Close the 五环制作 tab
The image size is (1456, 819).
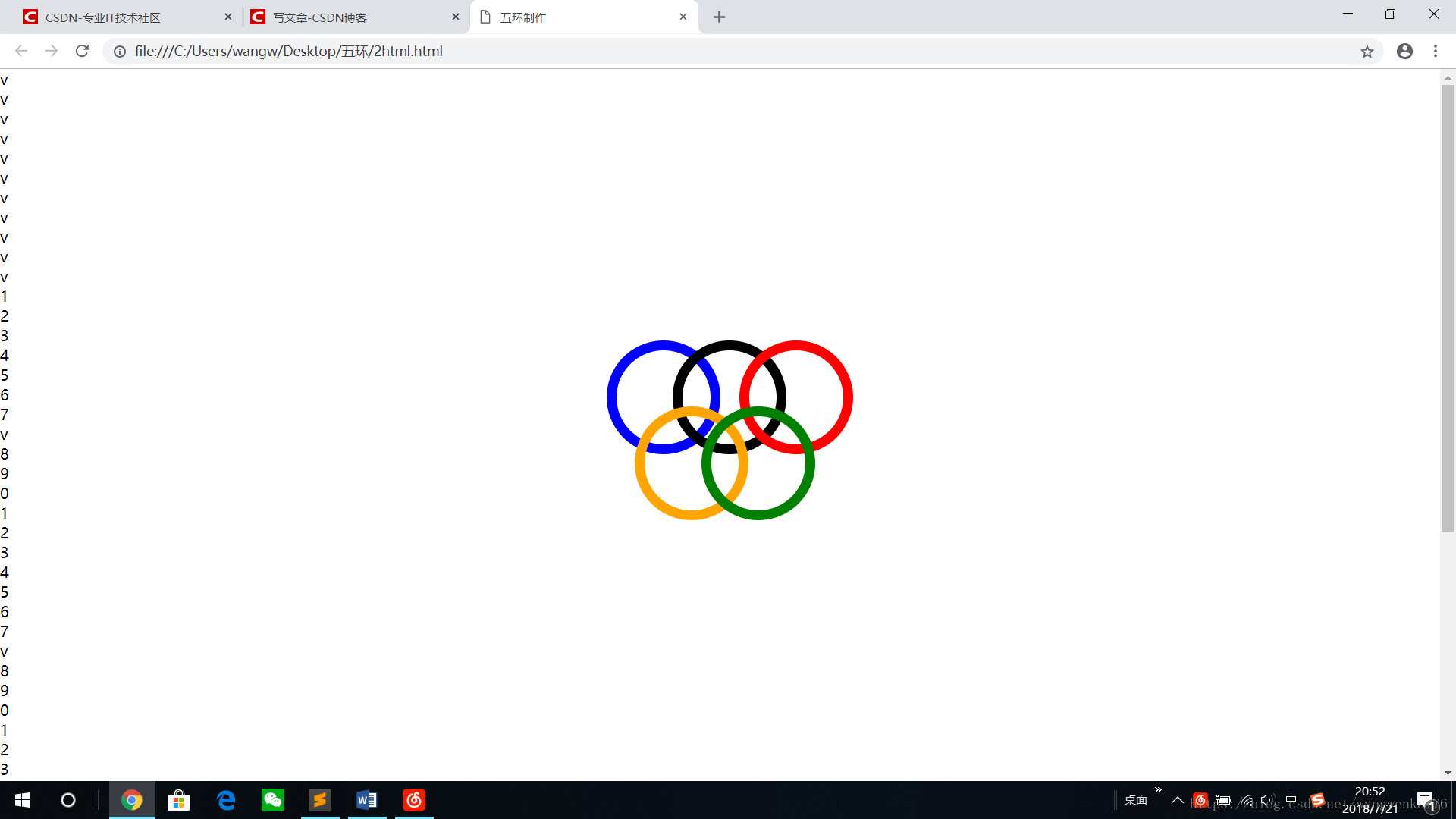(x=682, y=17)
